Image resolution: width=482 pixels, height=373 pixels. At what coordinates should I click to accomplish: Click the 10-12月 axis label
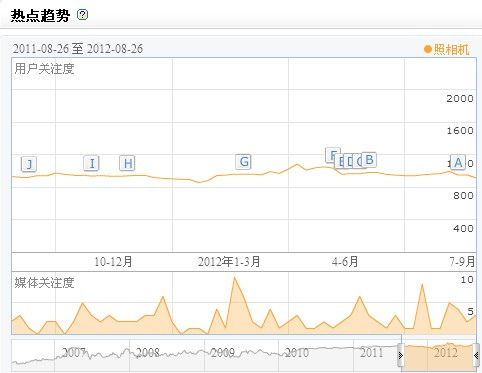pos(113,262)
